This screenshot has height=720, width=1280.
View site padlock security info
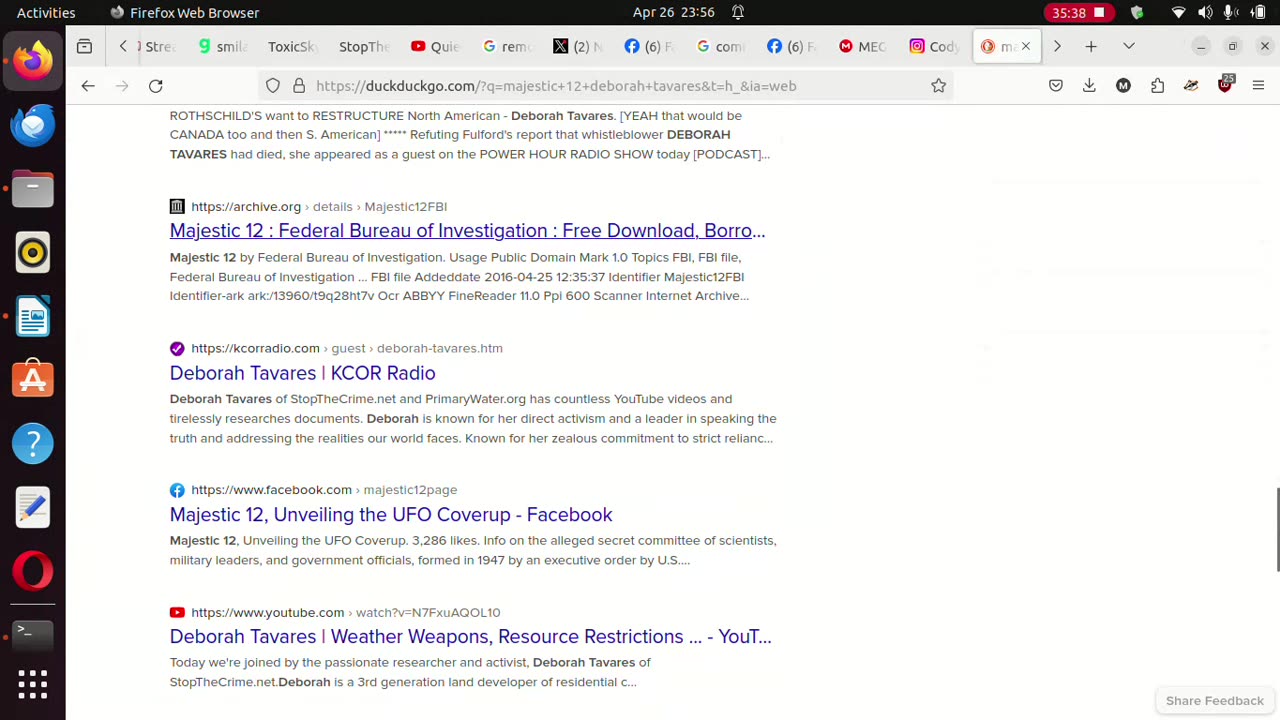[299, 86]
